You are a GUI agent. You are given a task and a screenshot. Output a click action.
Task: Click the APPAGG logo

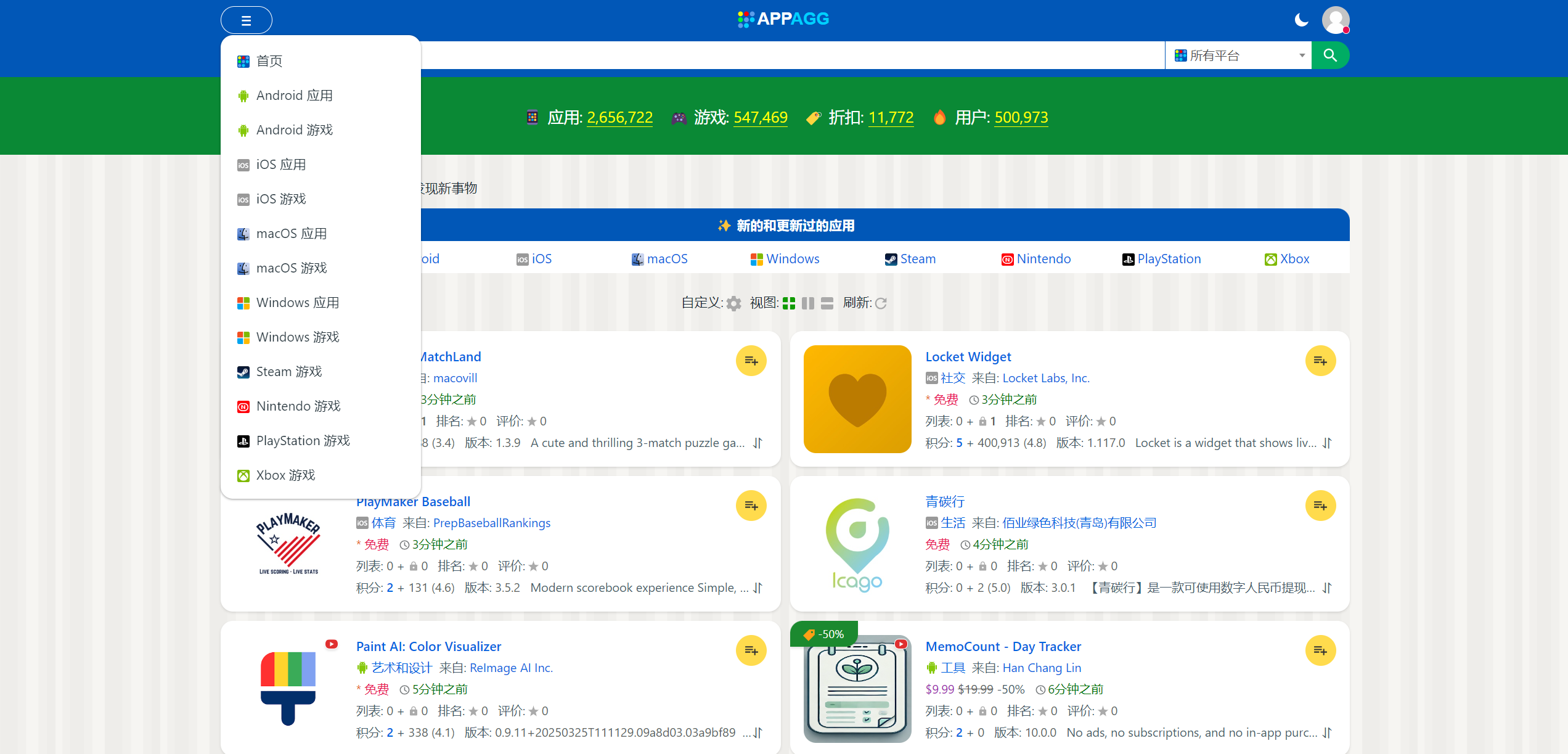tap(783, 18)
